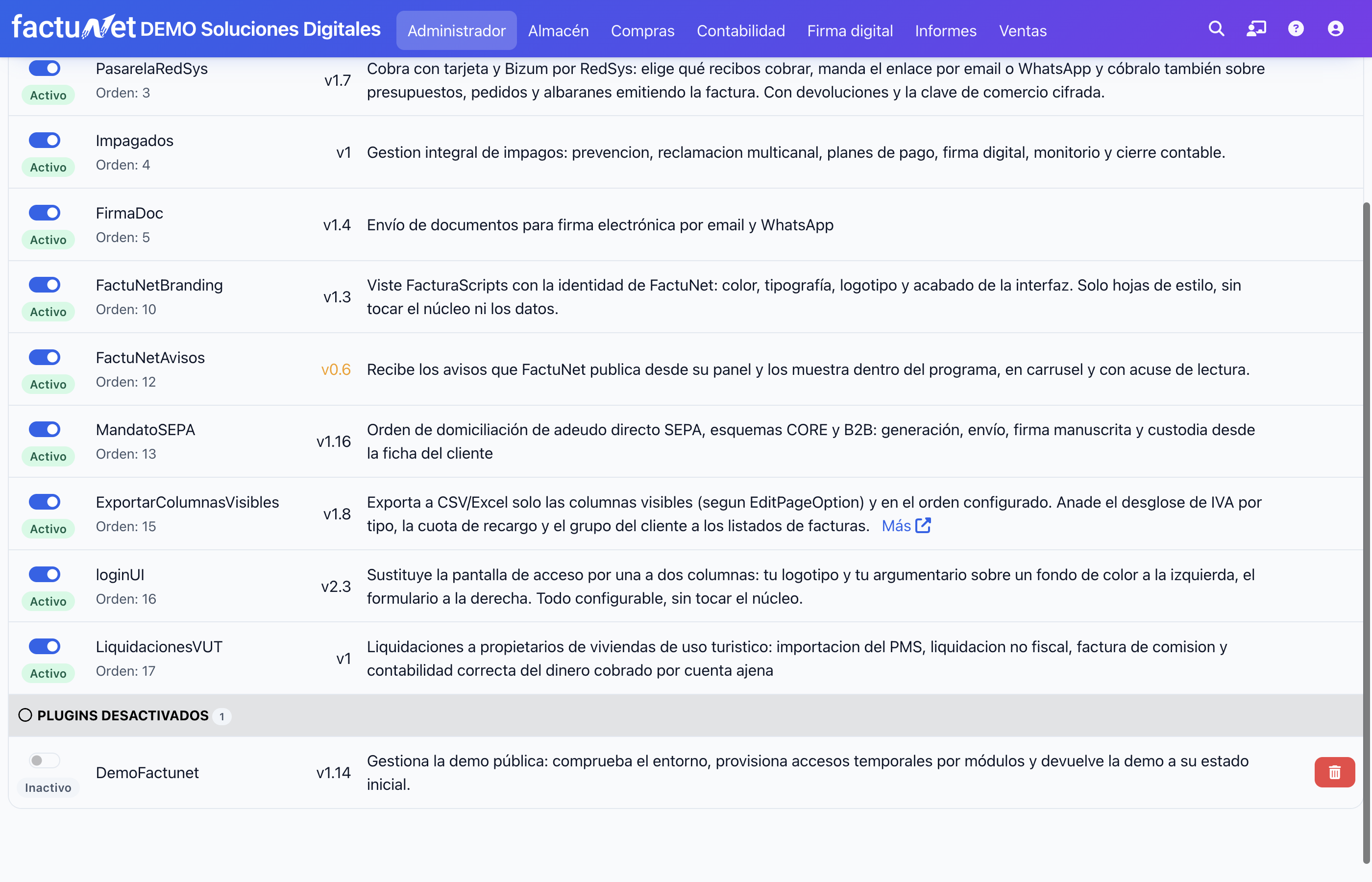The height and width of the screenshot is (882, 1372).
Task: Click the circle icon beside Plugins Desactivados
Action: [25, 715]
